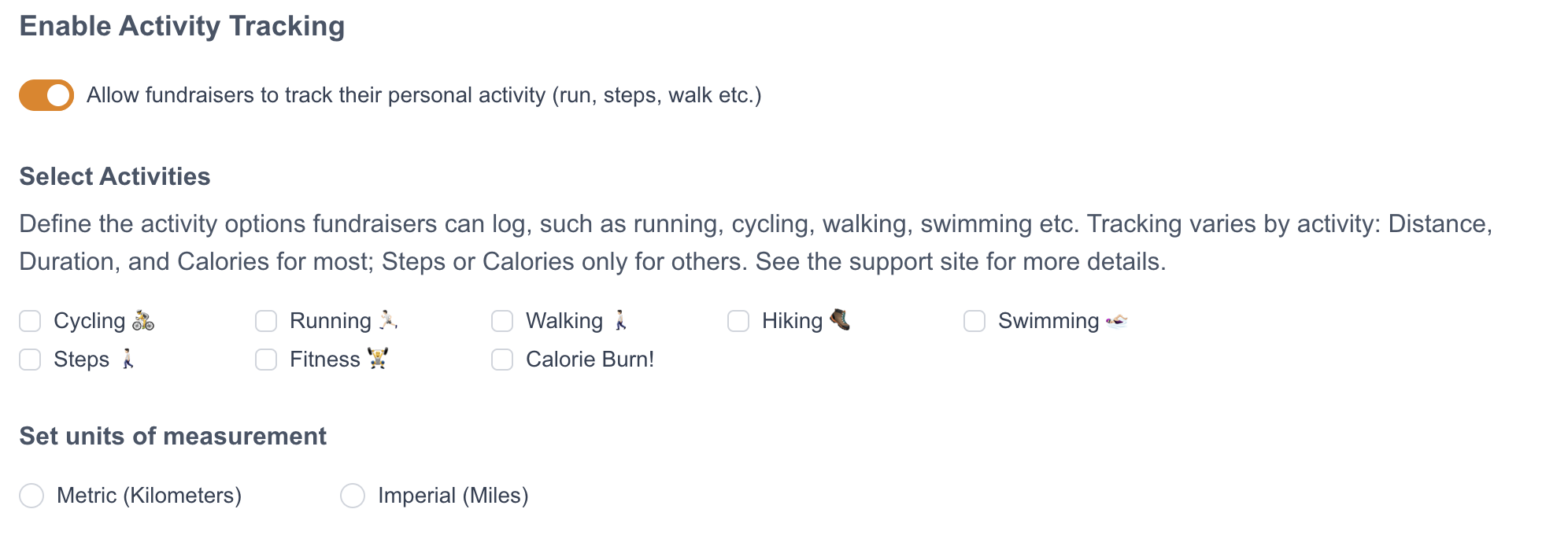Screen dimensions: 1568x546
Task: Click the walking person emoji beside Walking
Action: (x=621, y=320)
